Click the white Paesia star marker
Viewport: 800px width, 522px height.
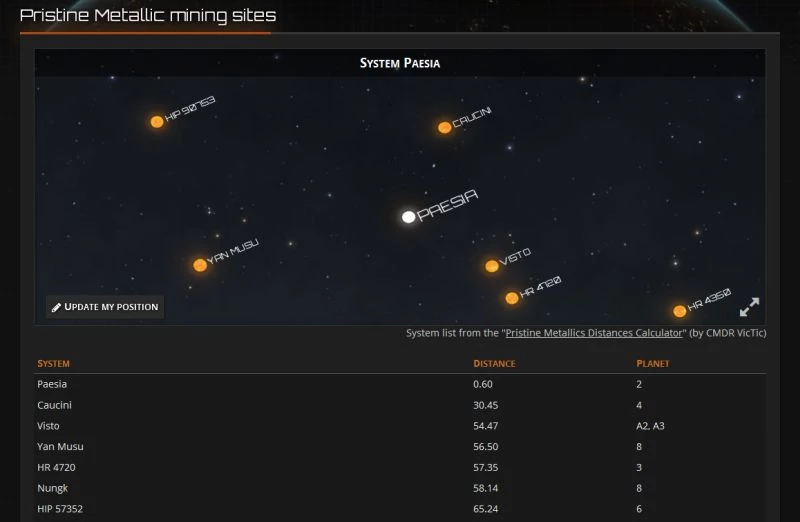click(x=408, y=216)
